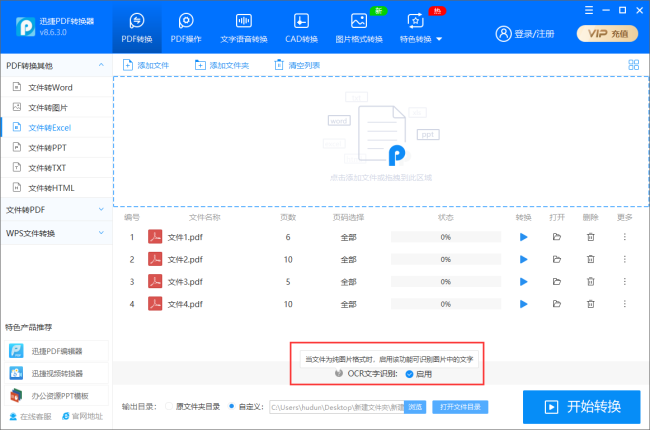Select 文件转HTML in the sidebar

pyautogui.click(x=57, y=188)
